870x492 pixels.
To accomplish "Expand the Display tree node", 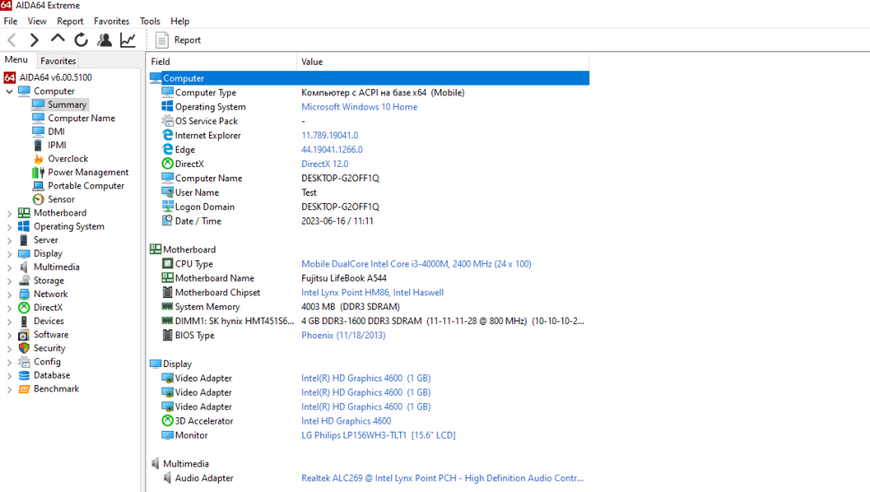I will tap(9, 253).
